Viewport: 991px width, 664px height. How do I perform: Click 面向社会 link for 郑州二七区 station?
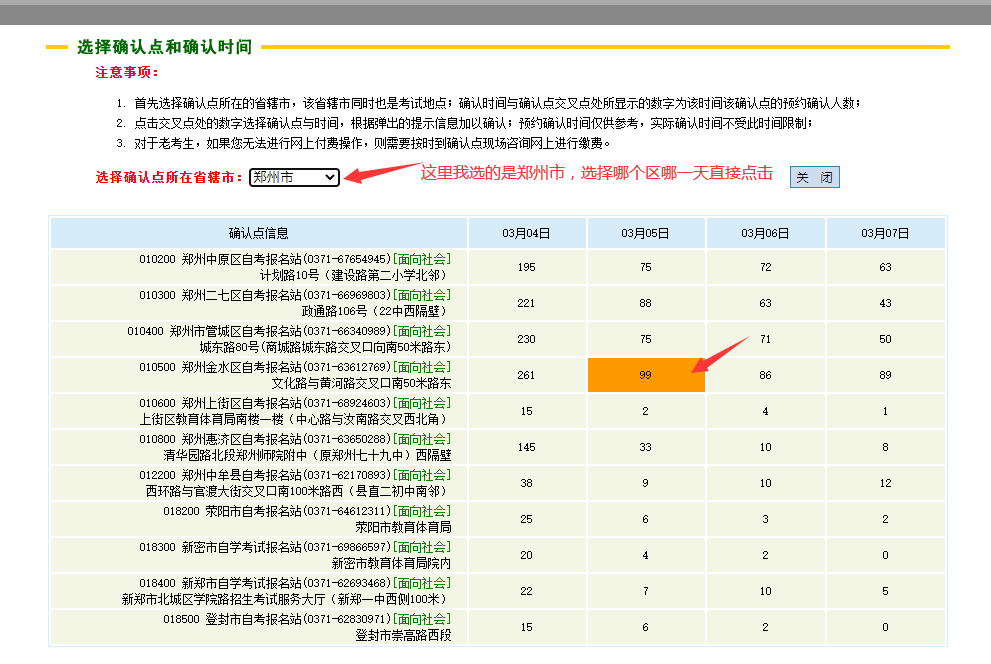coord(422,295)
